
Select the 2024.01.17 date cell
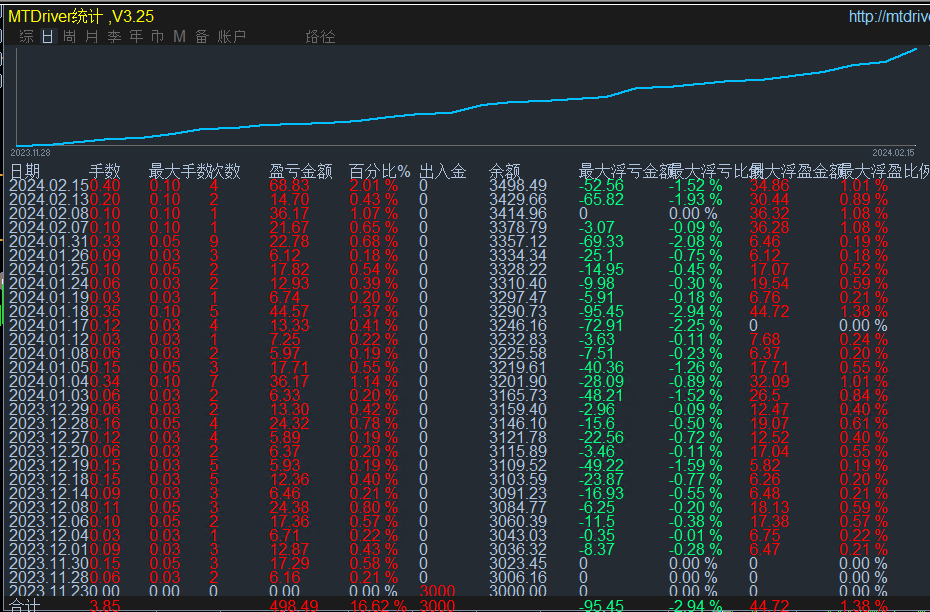[48, 326]
